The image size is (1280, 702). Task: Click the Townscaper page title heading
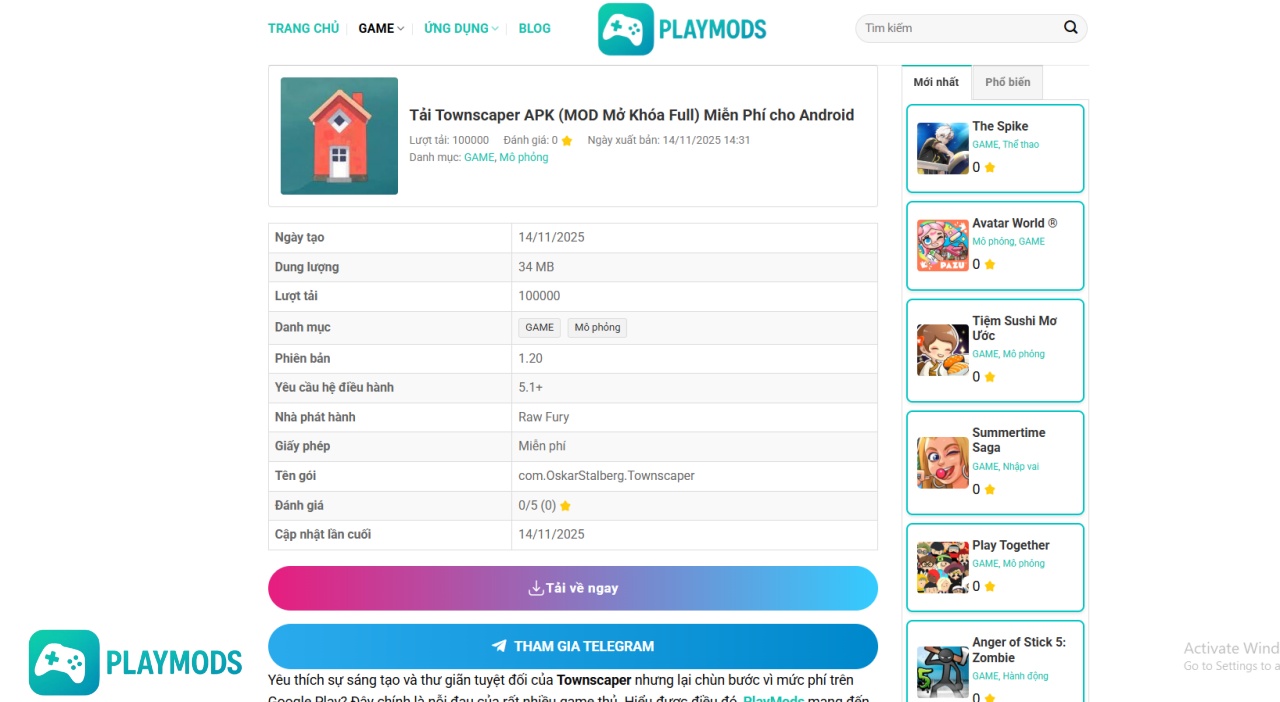632,115
